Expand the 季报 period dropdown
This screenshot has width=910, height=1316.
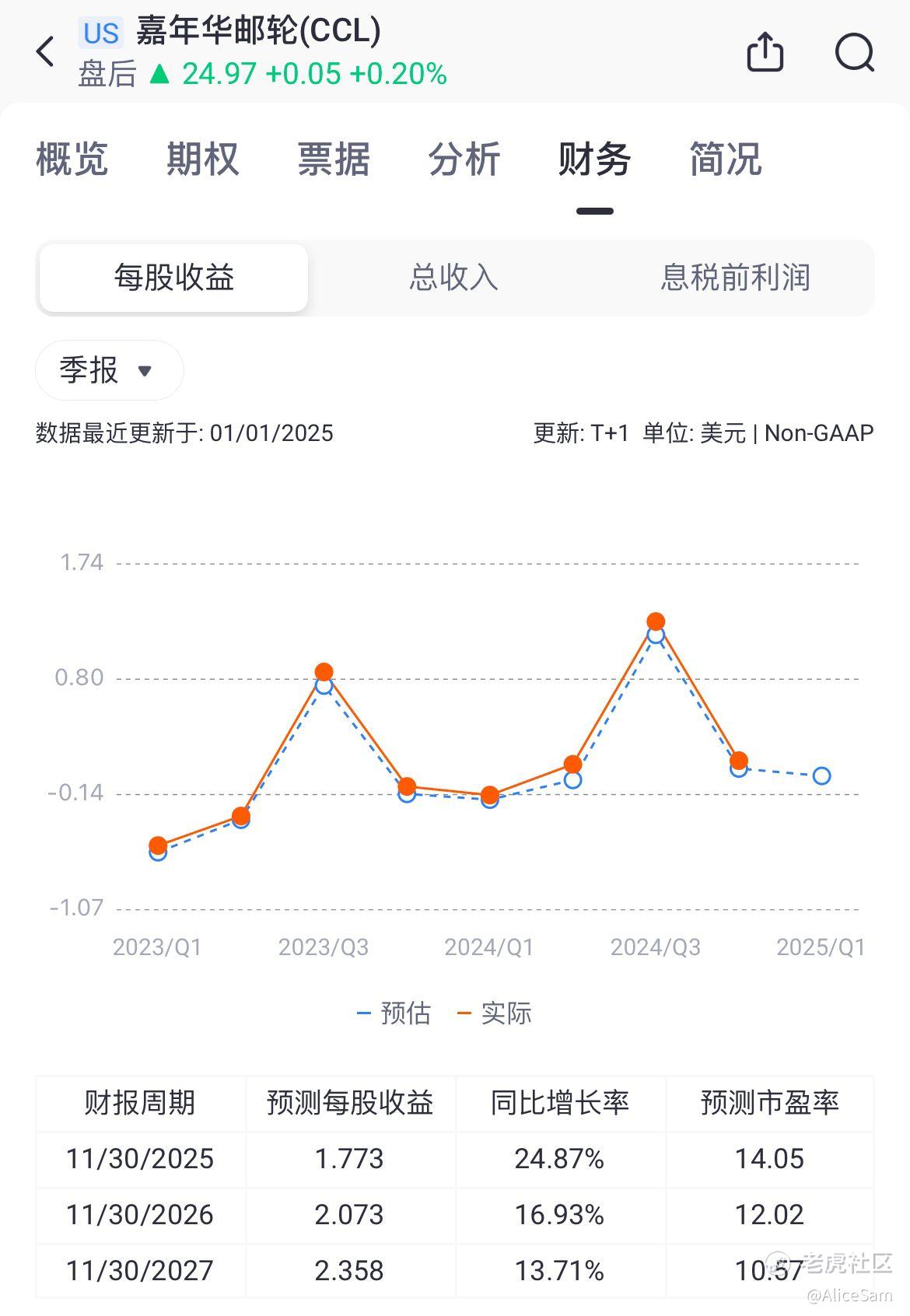tap(110, 370)
